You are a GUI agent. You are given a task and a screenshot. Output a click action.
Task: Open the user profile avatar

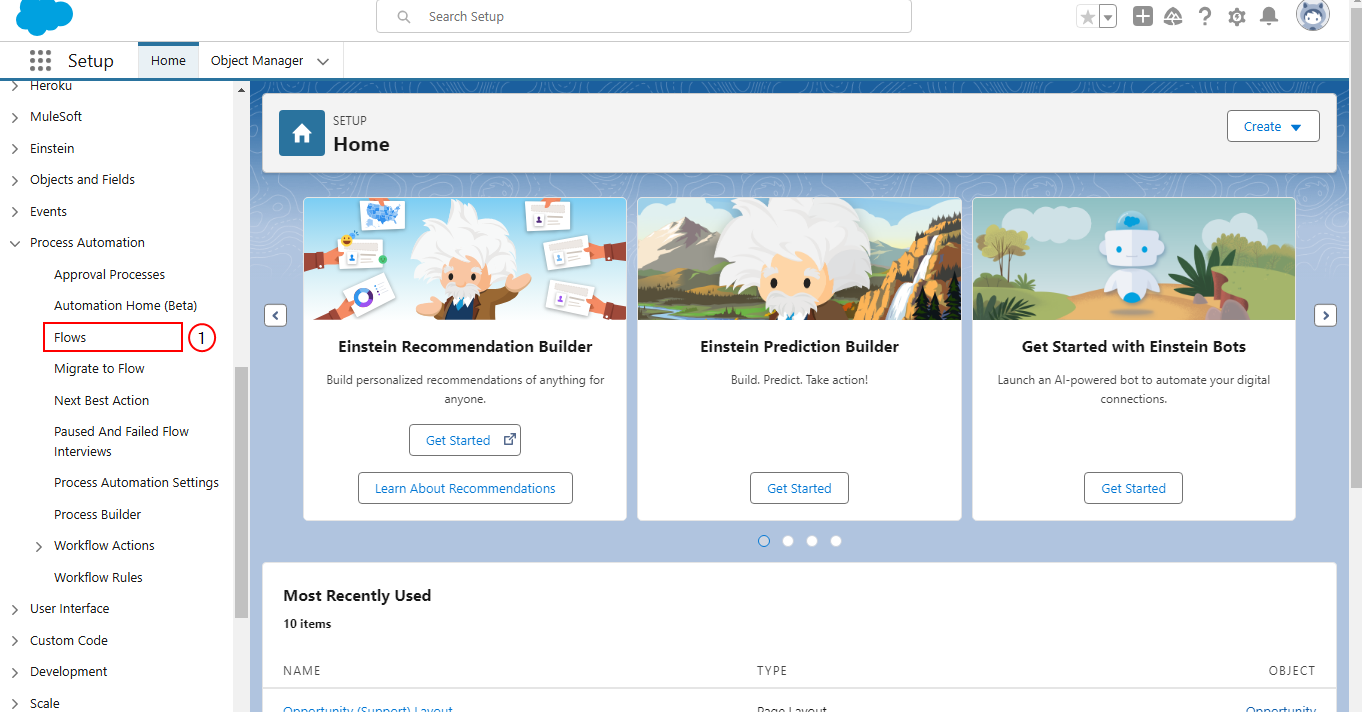[x=1312, y=16]
